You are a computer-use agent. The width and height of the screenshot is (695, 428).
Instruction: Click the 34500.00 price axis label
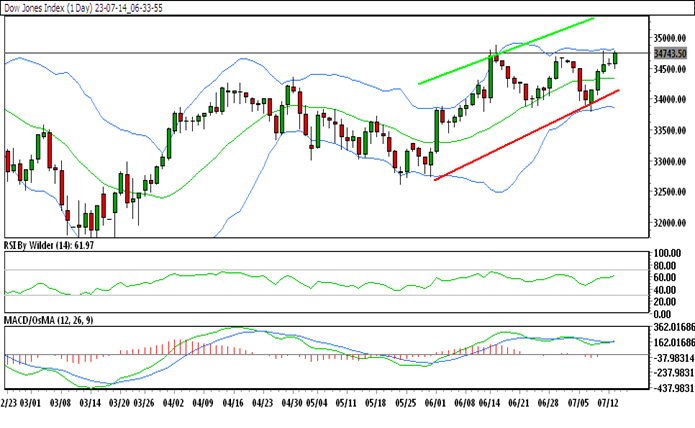(x=670, y=69)
